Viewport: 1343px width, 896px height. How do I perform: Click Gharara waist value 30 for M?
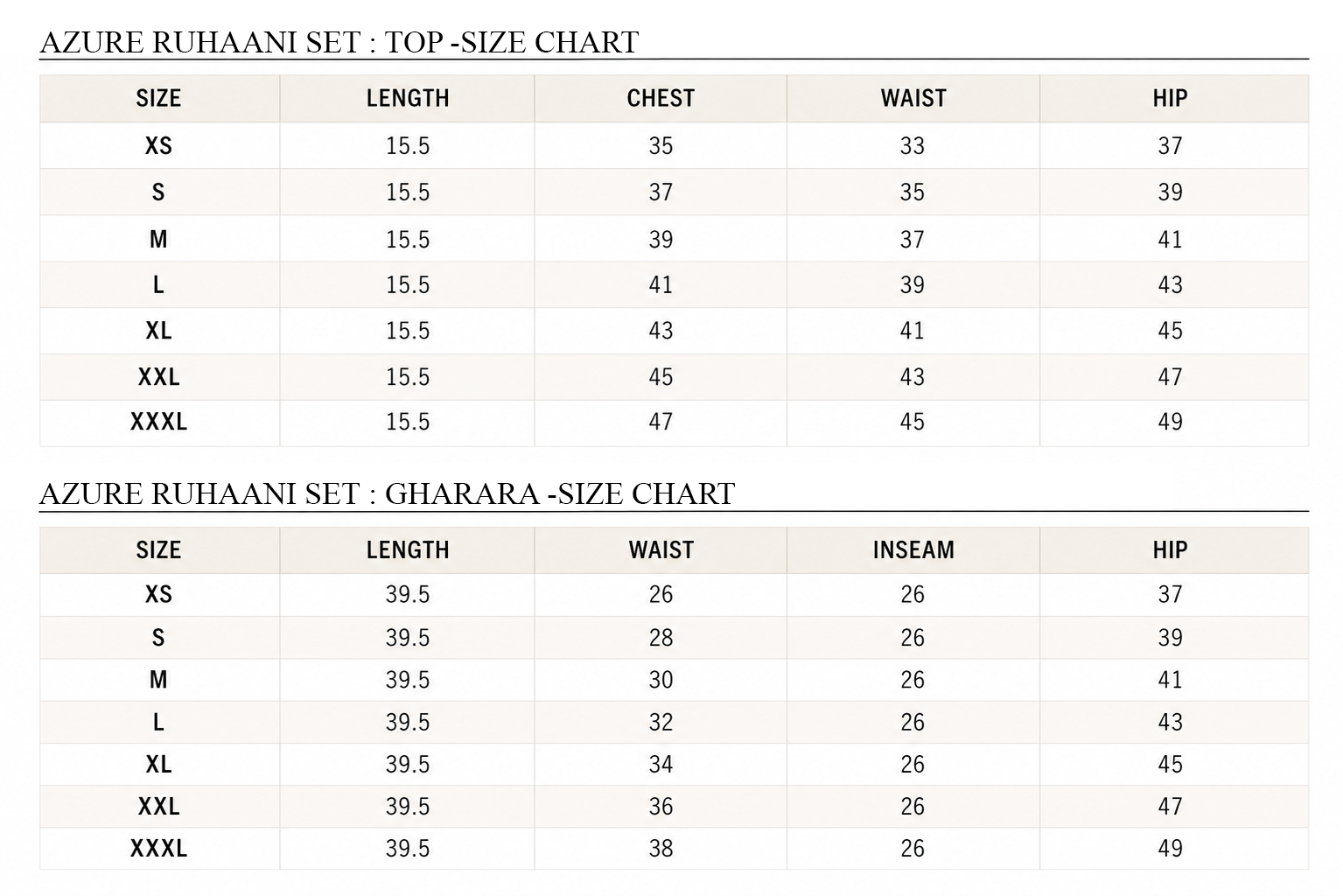[x=661, y=680]
